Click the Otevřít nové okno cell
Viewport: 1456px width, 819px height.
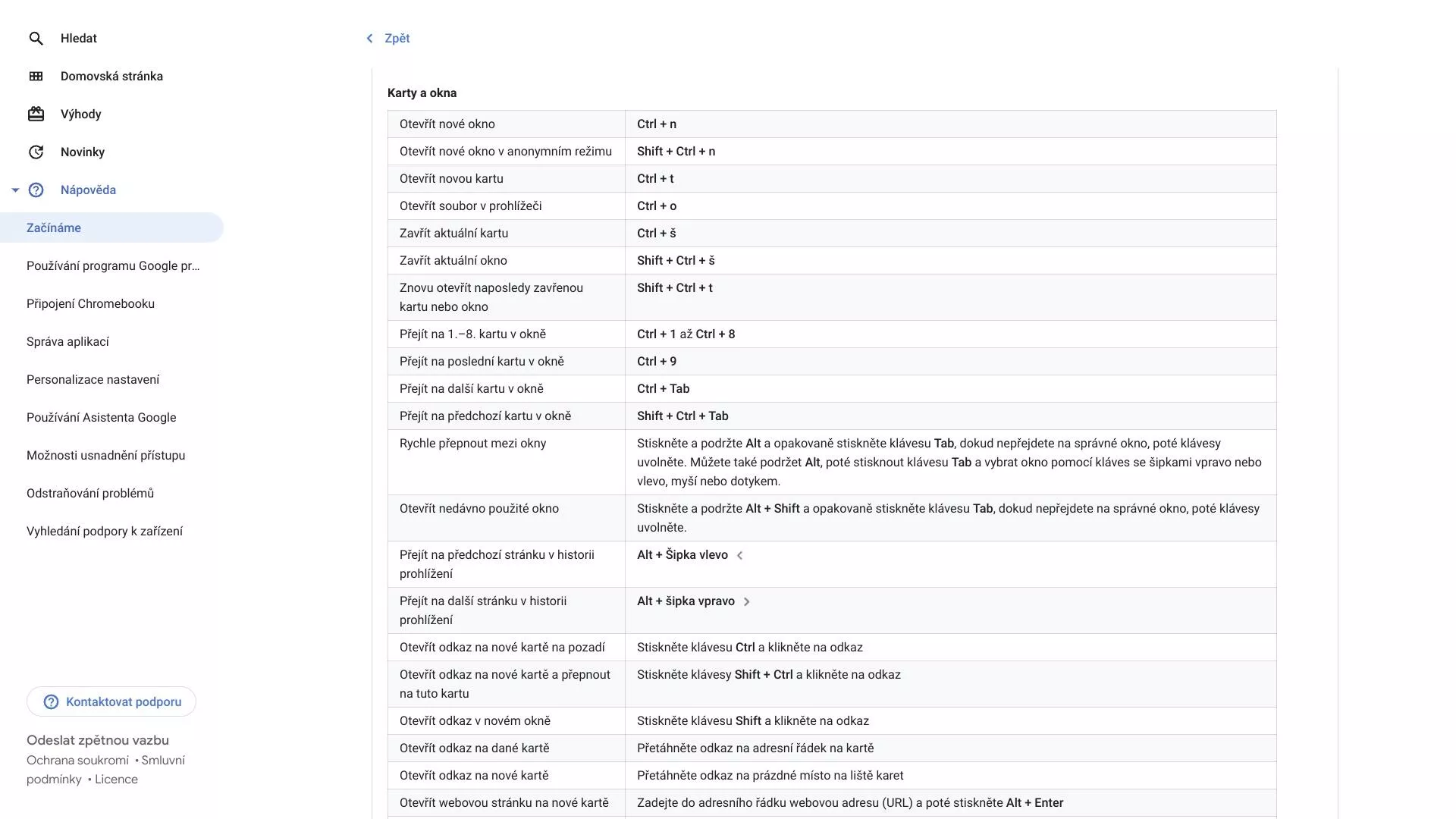(x=507, y=124)
